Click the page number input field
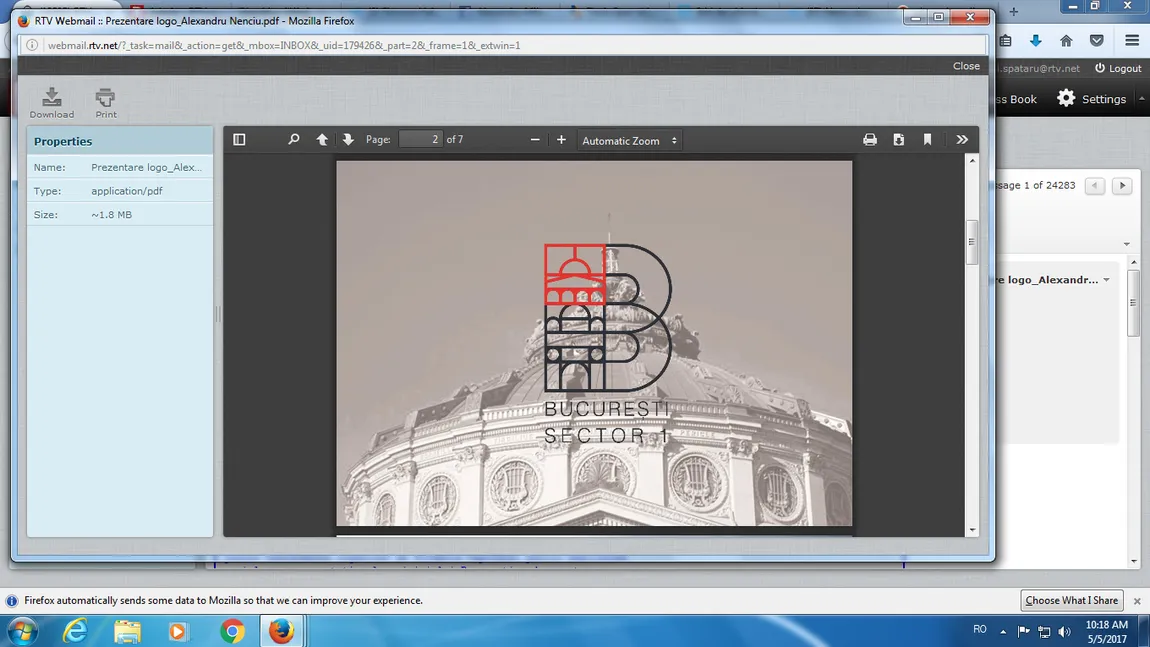Image resolution: width=1150 pixels, height=647 pixels. (x=421, y=139)
